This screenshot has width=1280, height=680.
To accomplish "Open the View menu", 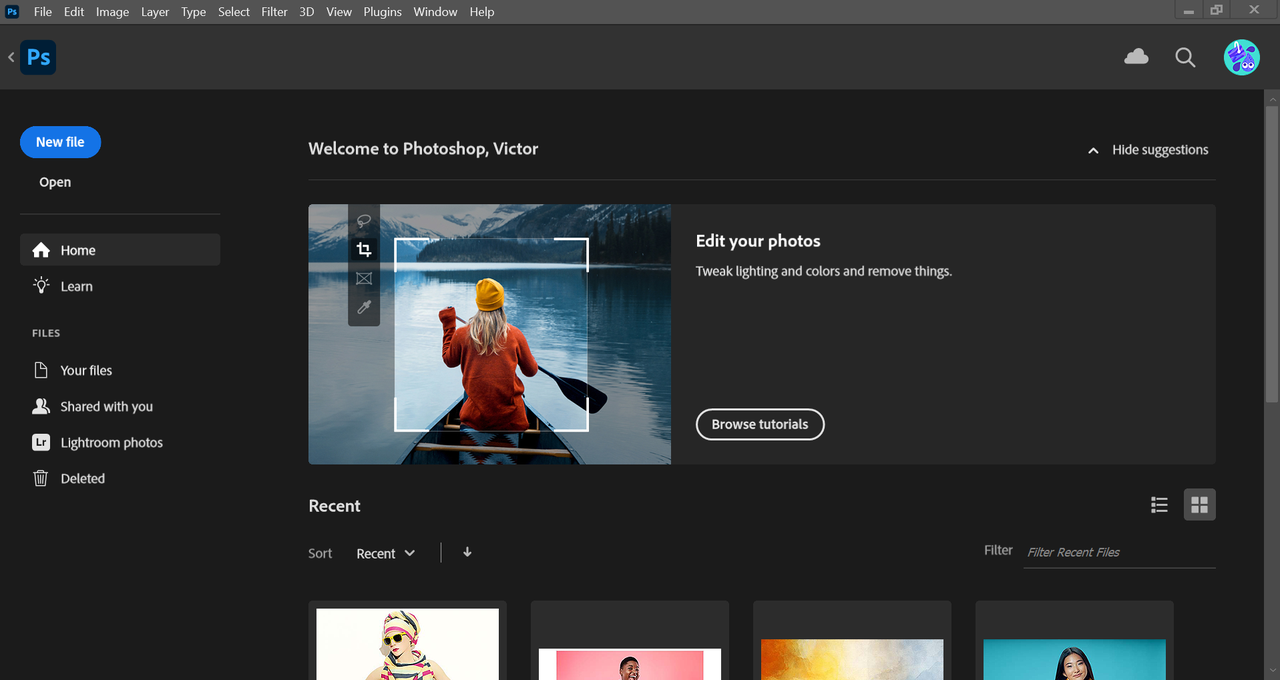I will [x=339, y=12].
